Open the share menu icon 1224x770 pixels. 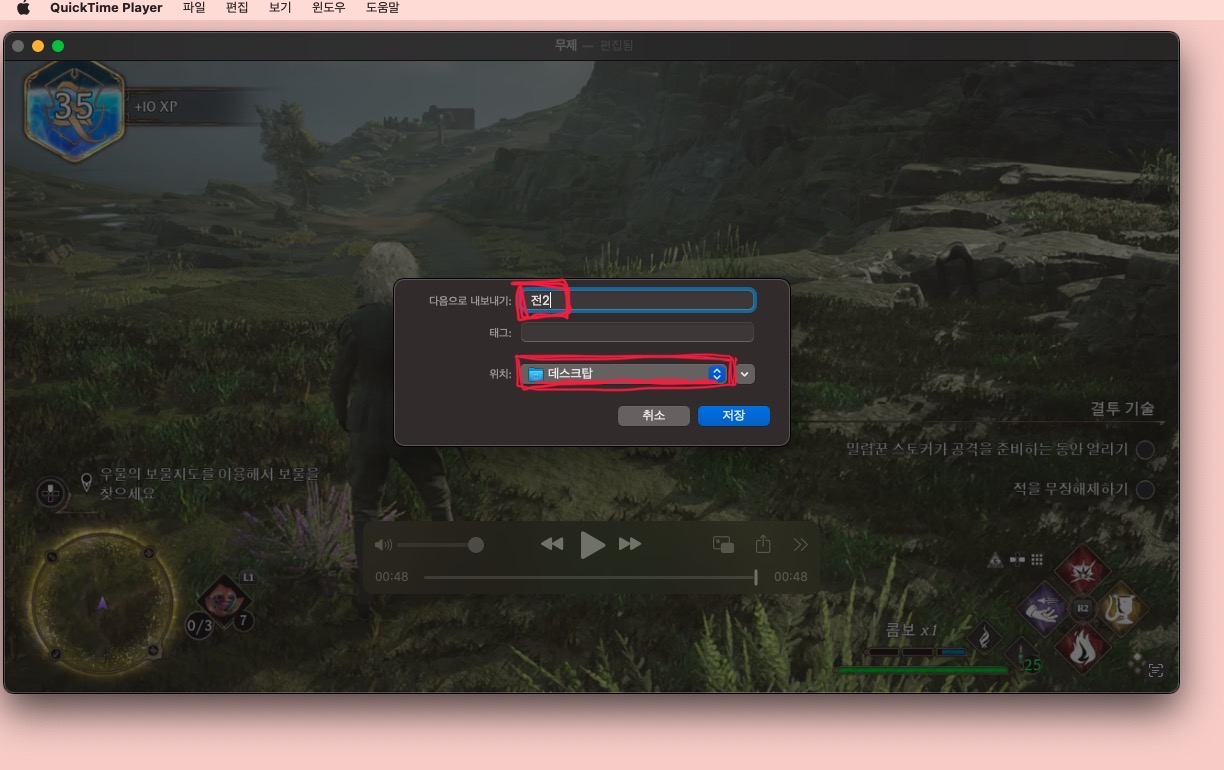tap(763, 544)
